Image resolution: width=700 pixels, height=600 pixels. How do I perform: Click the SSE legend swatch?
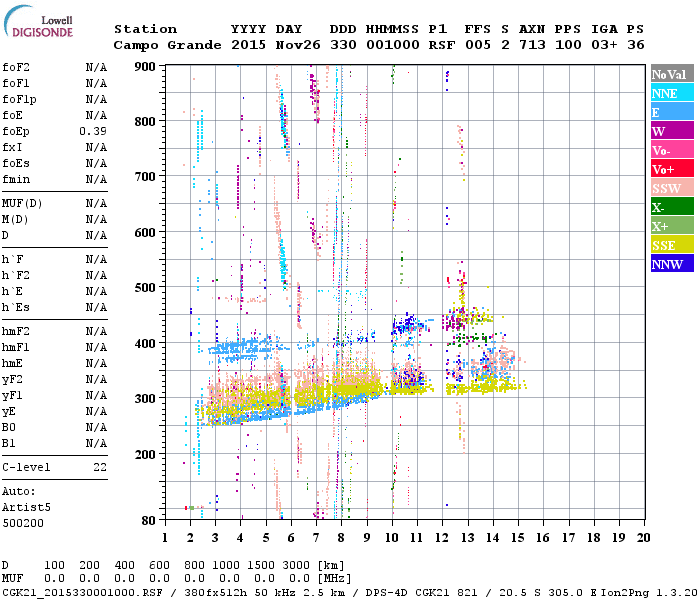(x=672, y=245)
